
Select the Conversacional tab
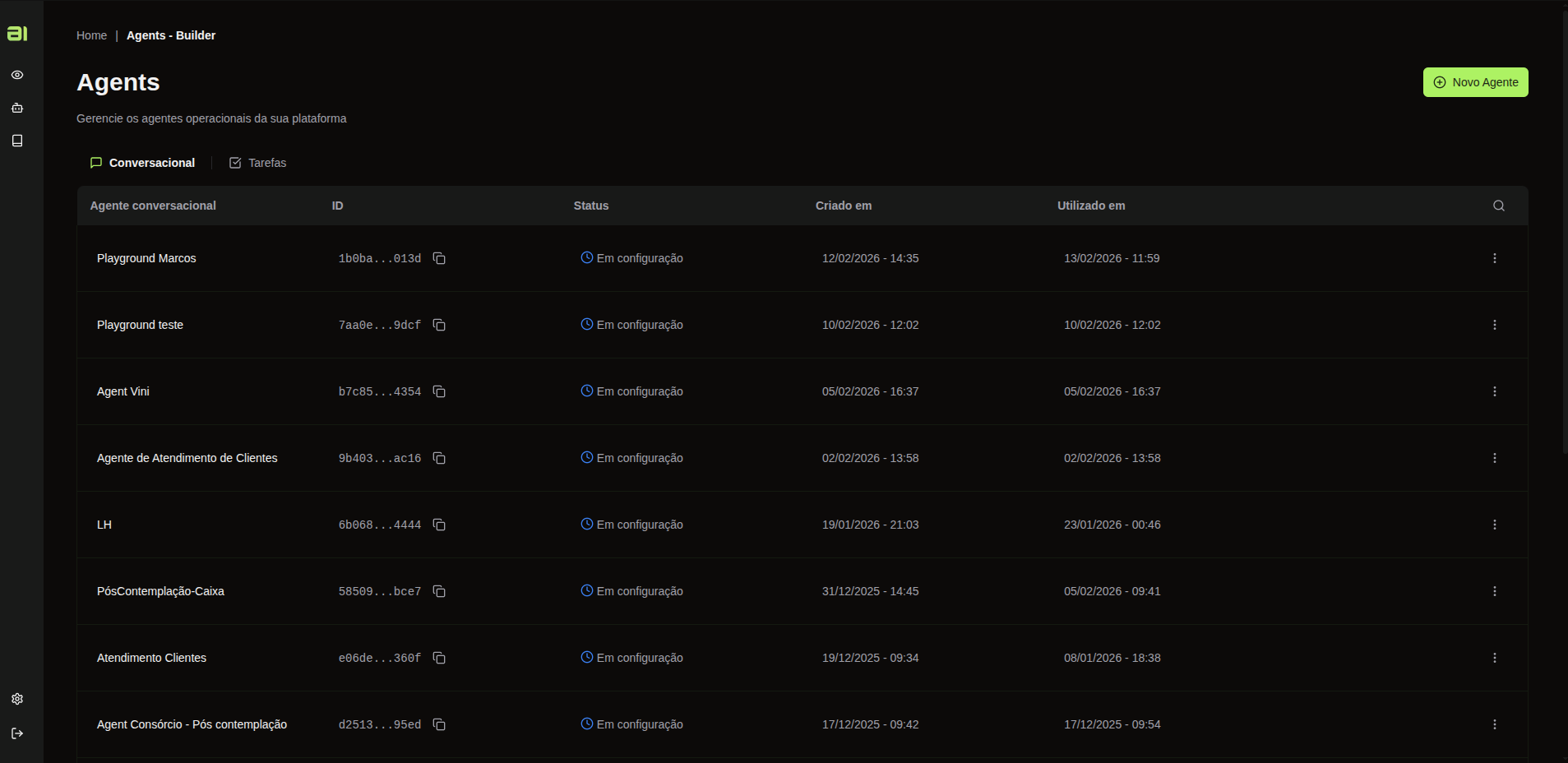click(x=143, y=163)
